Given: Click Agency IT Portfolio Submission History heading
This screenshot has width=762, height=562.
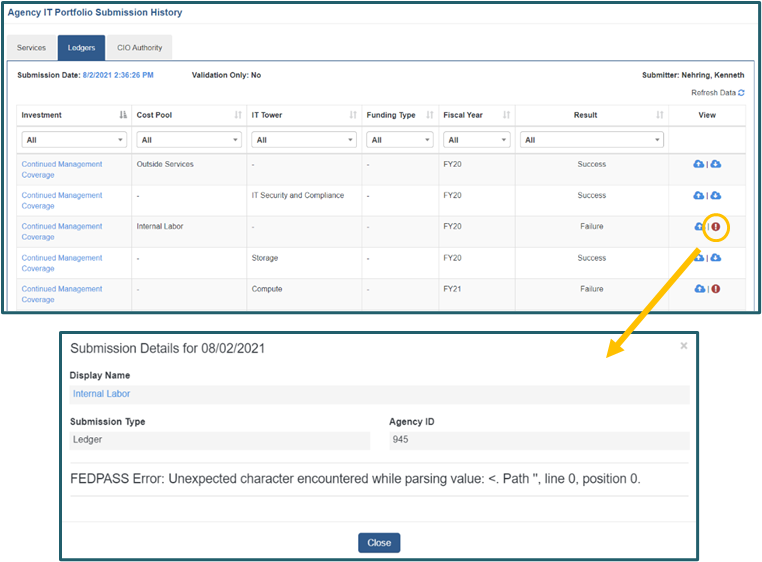Looking at the screenshot, I should pyautogui.click(x=95, y=13).
